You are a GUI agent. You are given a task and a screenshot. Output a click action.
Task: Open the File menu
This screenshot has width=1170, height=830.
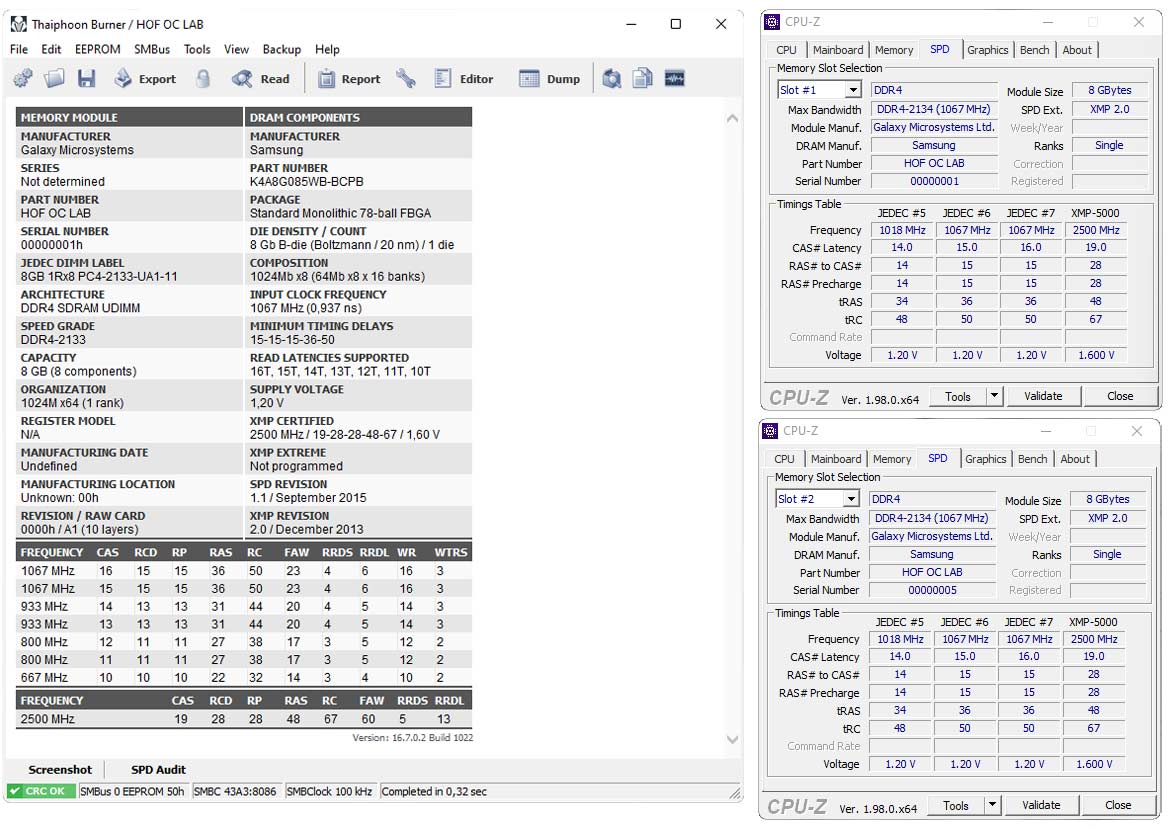[x=19, y=49]
